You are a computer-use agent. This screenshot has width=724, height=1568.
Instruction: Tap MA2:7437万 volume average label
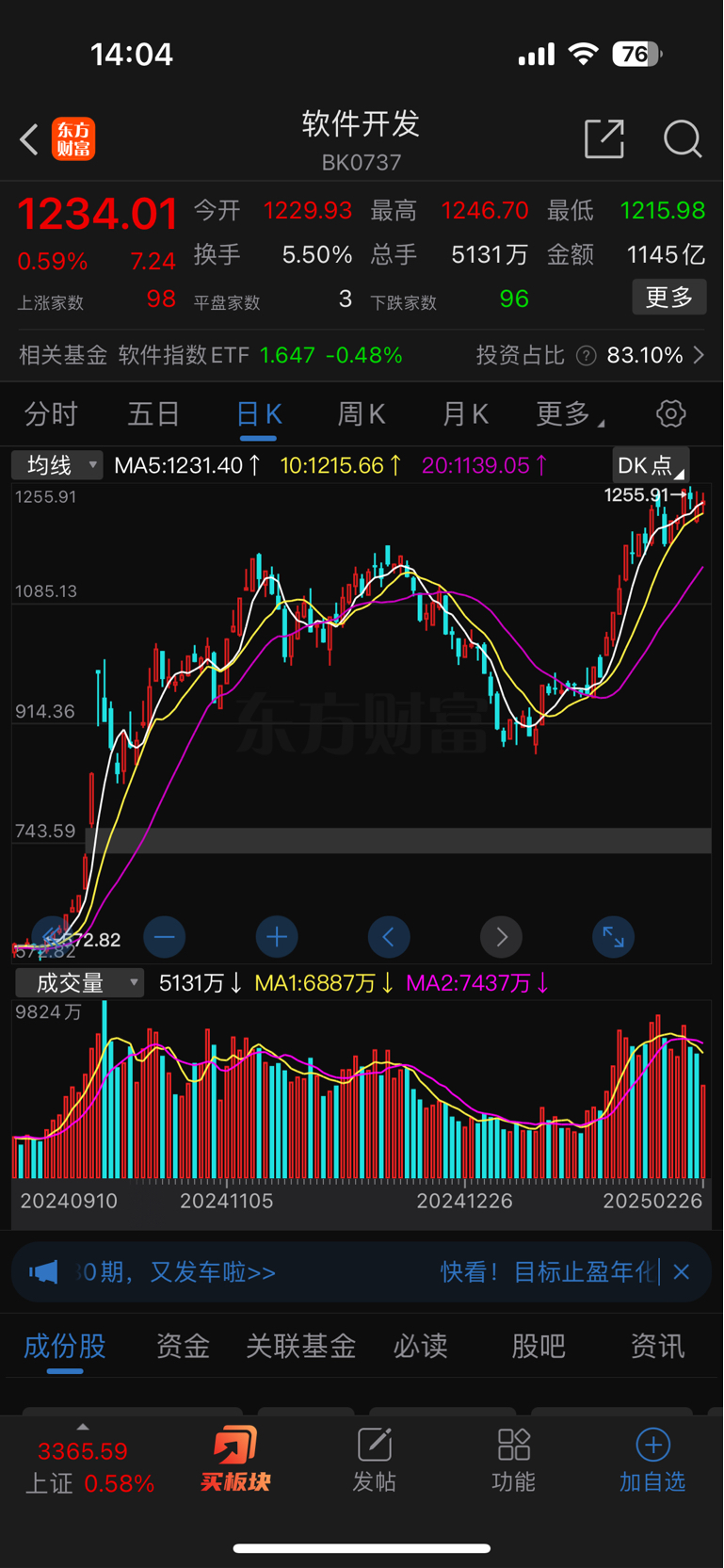477,983
